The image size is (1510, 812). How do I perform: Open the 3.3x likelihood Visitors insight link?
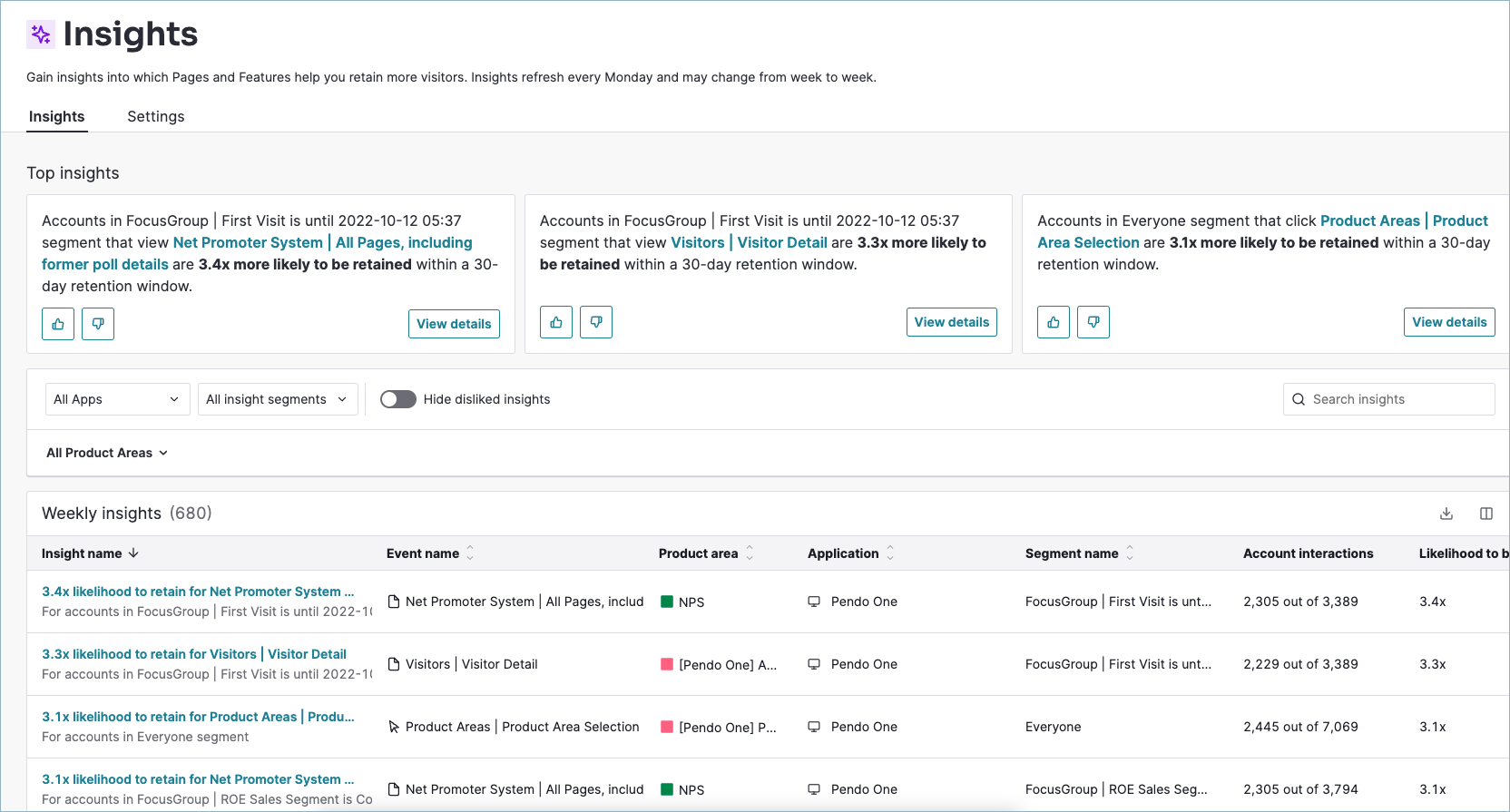[194, 654]
